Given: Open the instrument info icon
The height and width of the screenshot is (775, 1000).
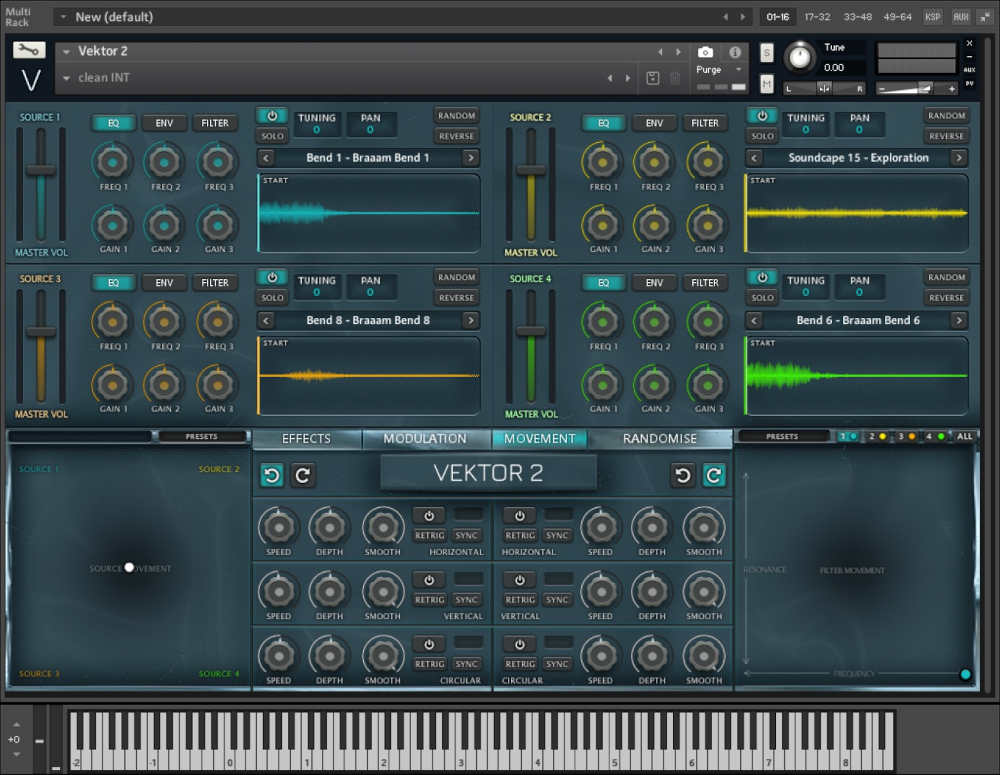Looking at the screenshot, I should coord(735,52).
